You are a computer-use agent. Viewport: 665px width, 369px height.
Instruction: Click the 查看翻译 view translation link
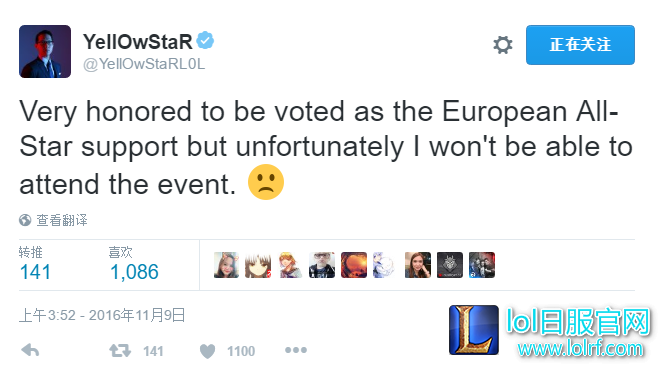tap(62, 220)
